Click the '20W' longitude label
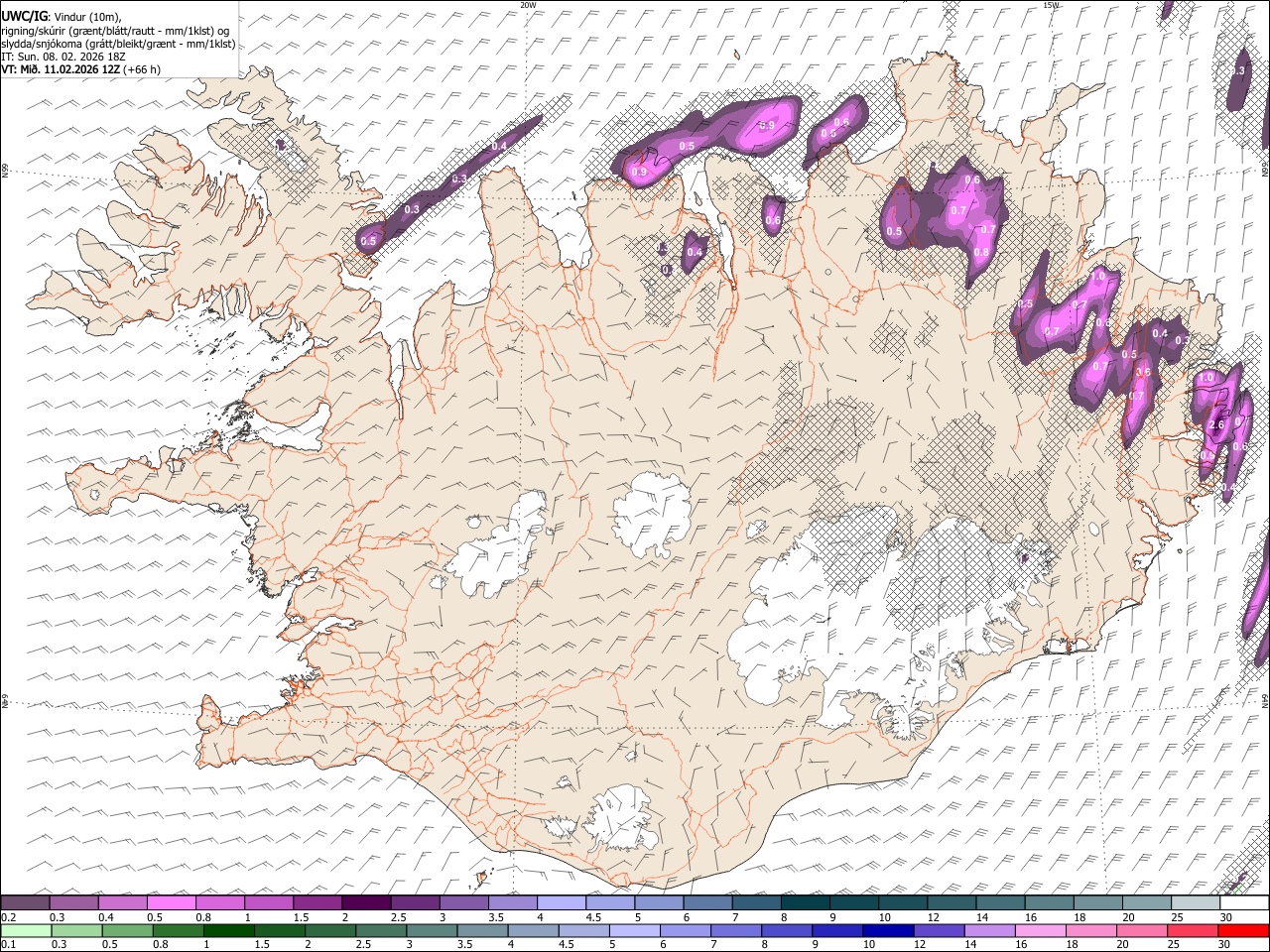This screenshot has height=952, width=1270. (528, 5)
